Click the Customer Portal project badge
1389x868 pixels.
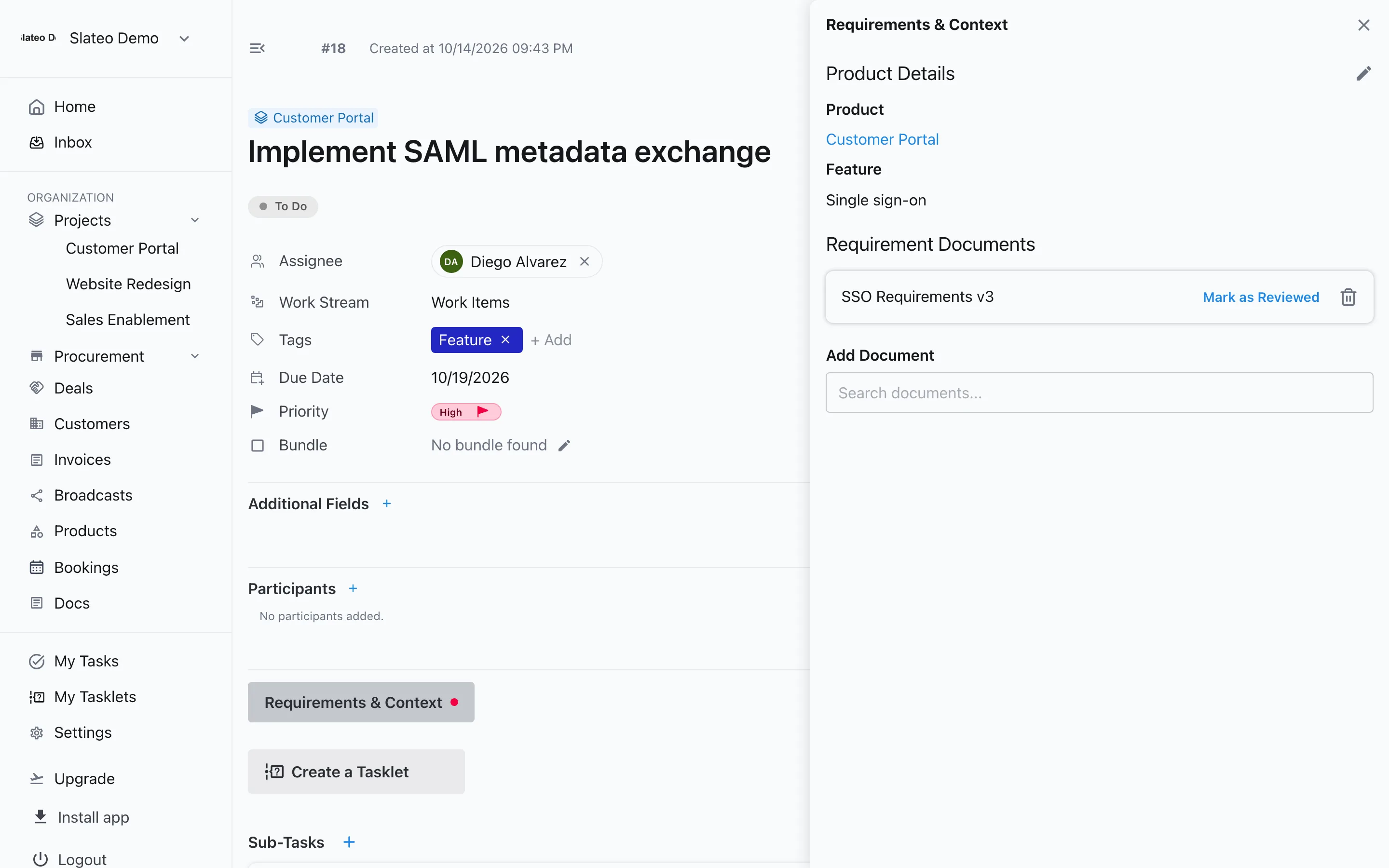click(x=313, y=118)
